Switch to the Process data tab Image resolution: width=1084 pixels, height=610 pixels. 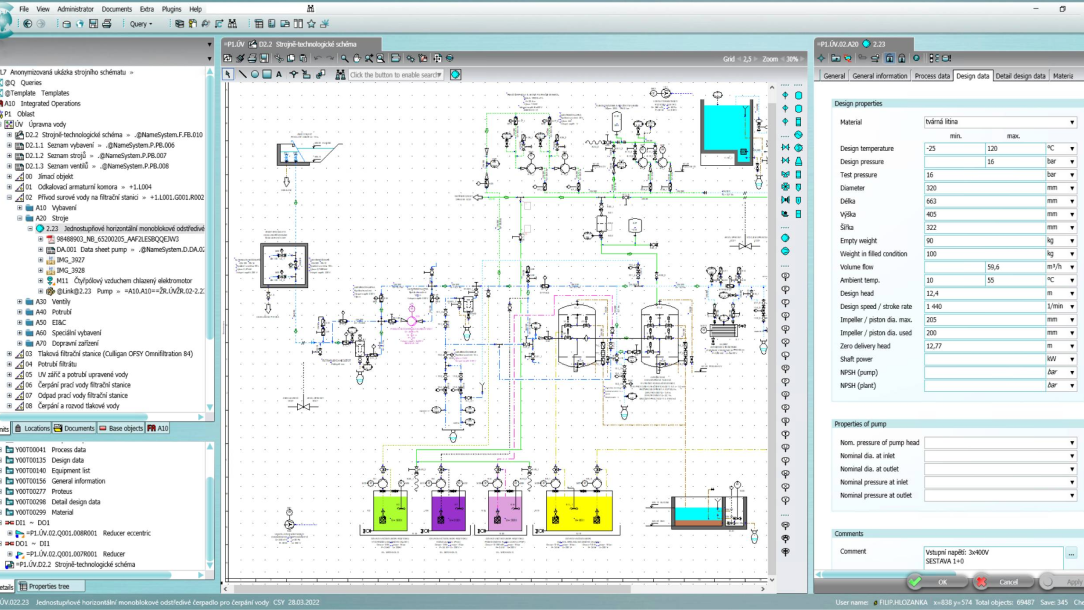tap(931, 76)
